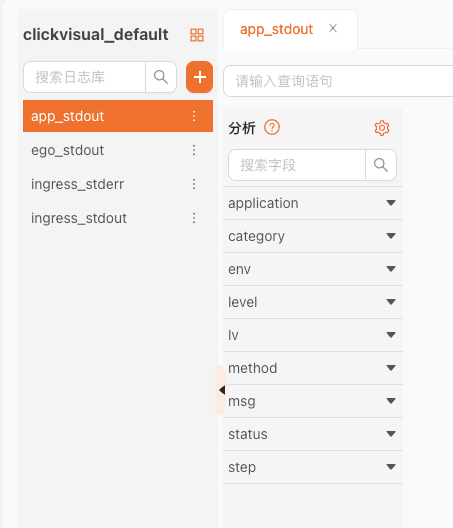Collapse the sidebar with the left arrow handle
Screen dimensions: 453x528
221,390
